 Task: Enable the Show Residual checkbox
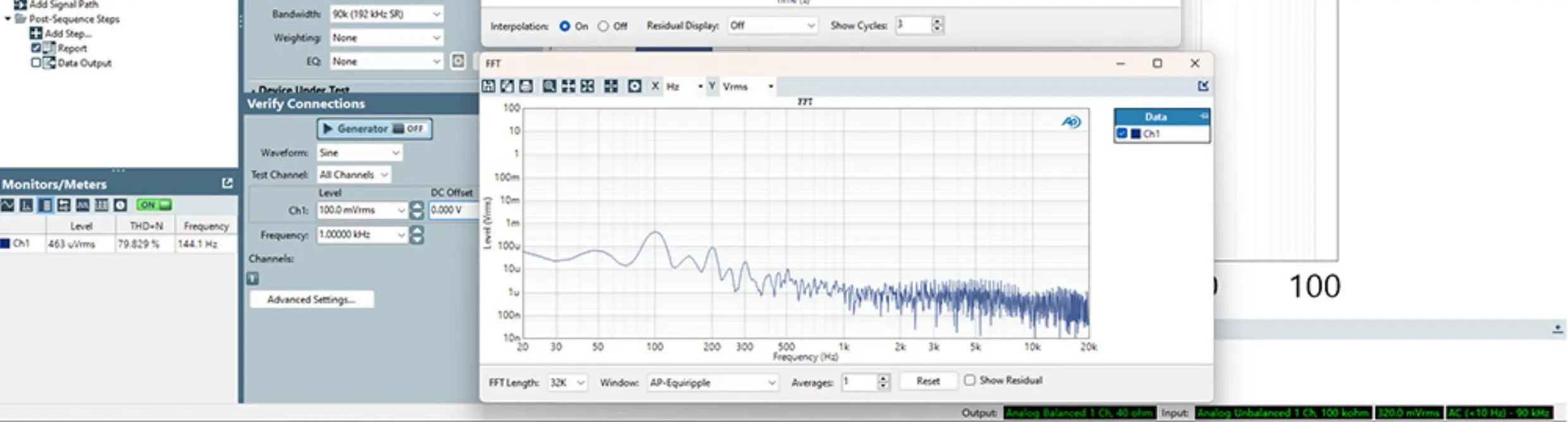click(x=969, y=380)
